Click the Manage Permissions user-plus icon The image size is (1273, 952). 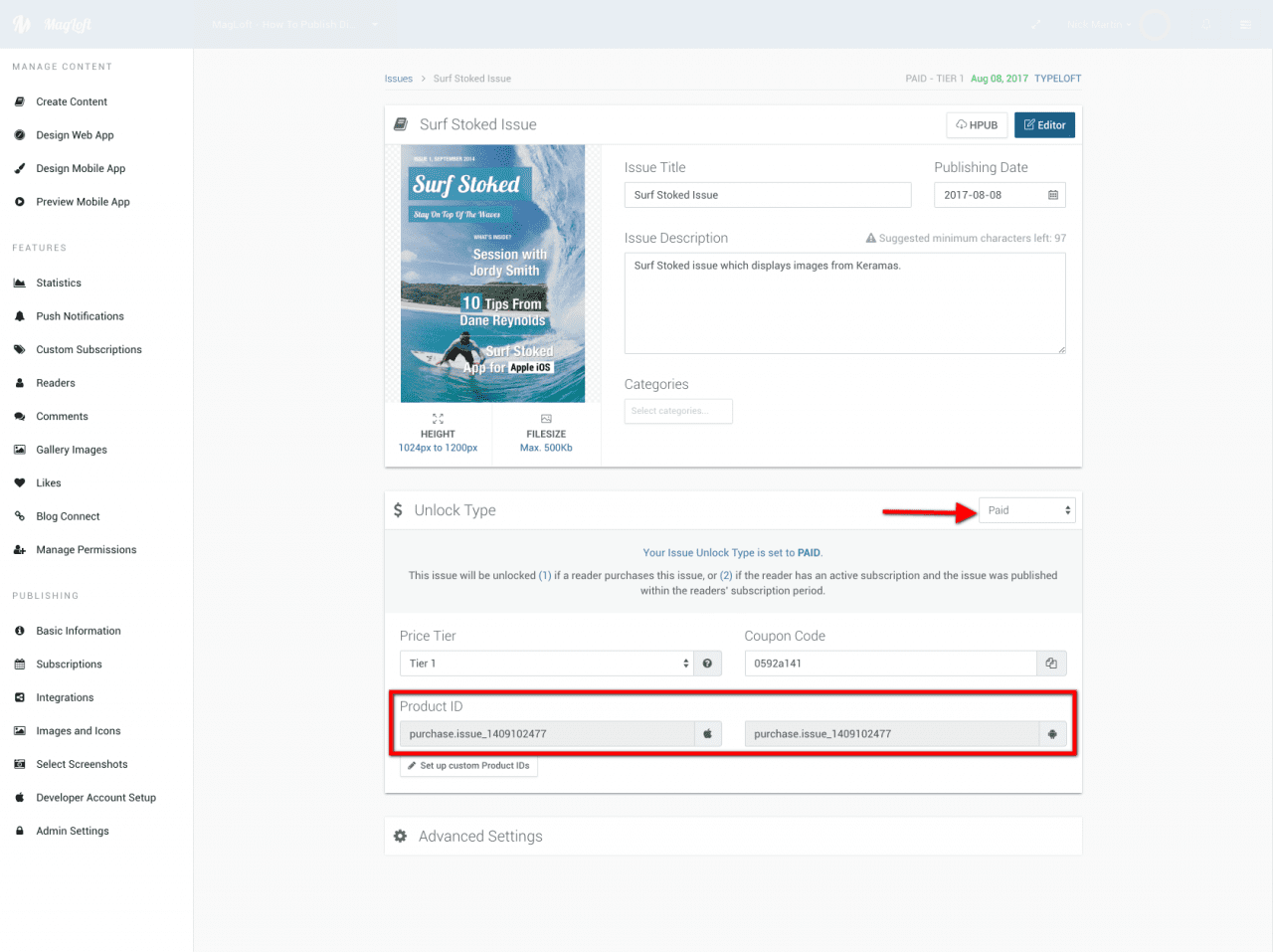pyautogui.click(x=20, y=550)
